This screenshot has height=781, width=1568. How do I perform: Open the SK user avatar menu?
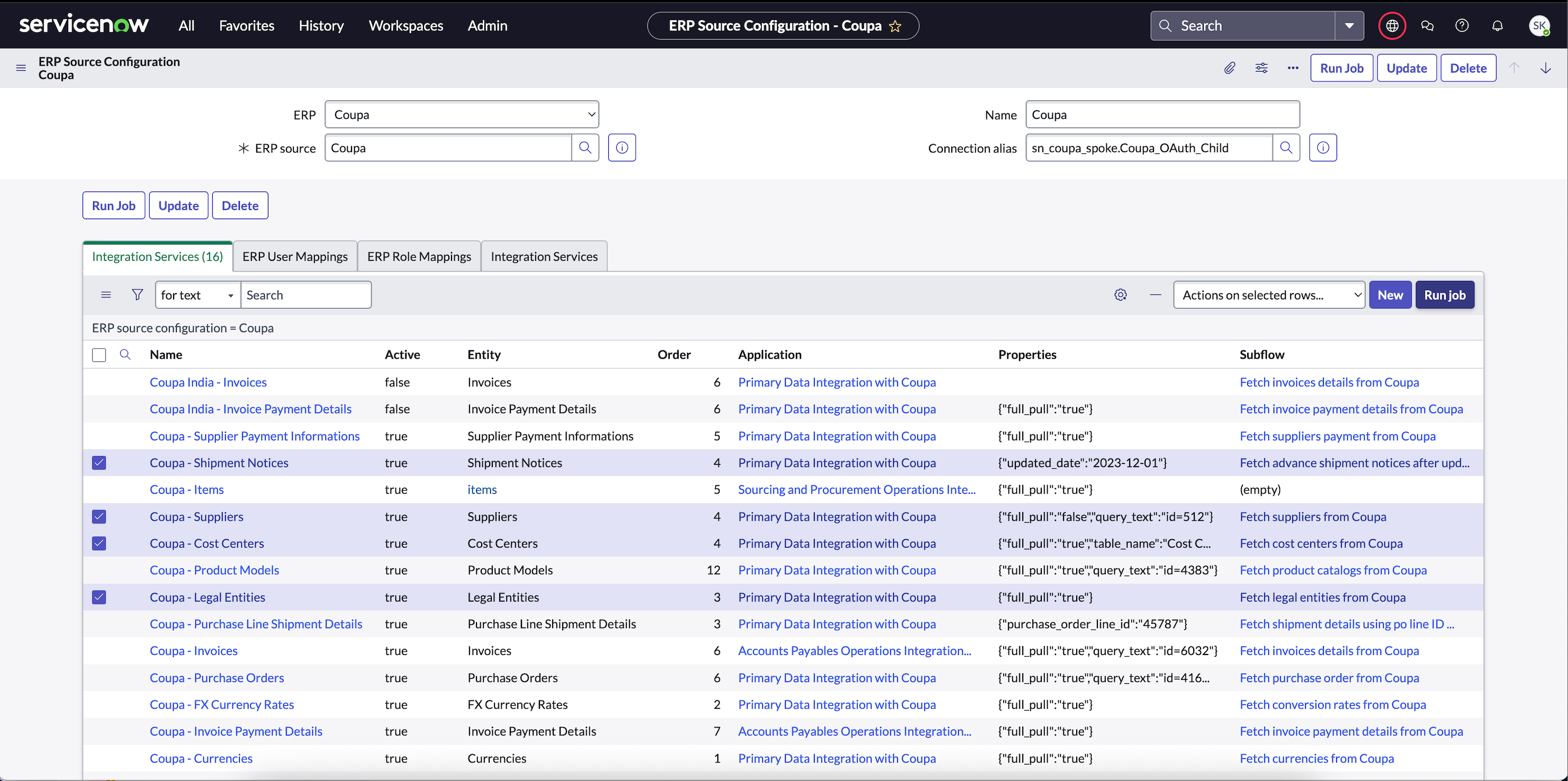click(1539, 25)
